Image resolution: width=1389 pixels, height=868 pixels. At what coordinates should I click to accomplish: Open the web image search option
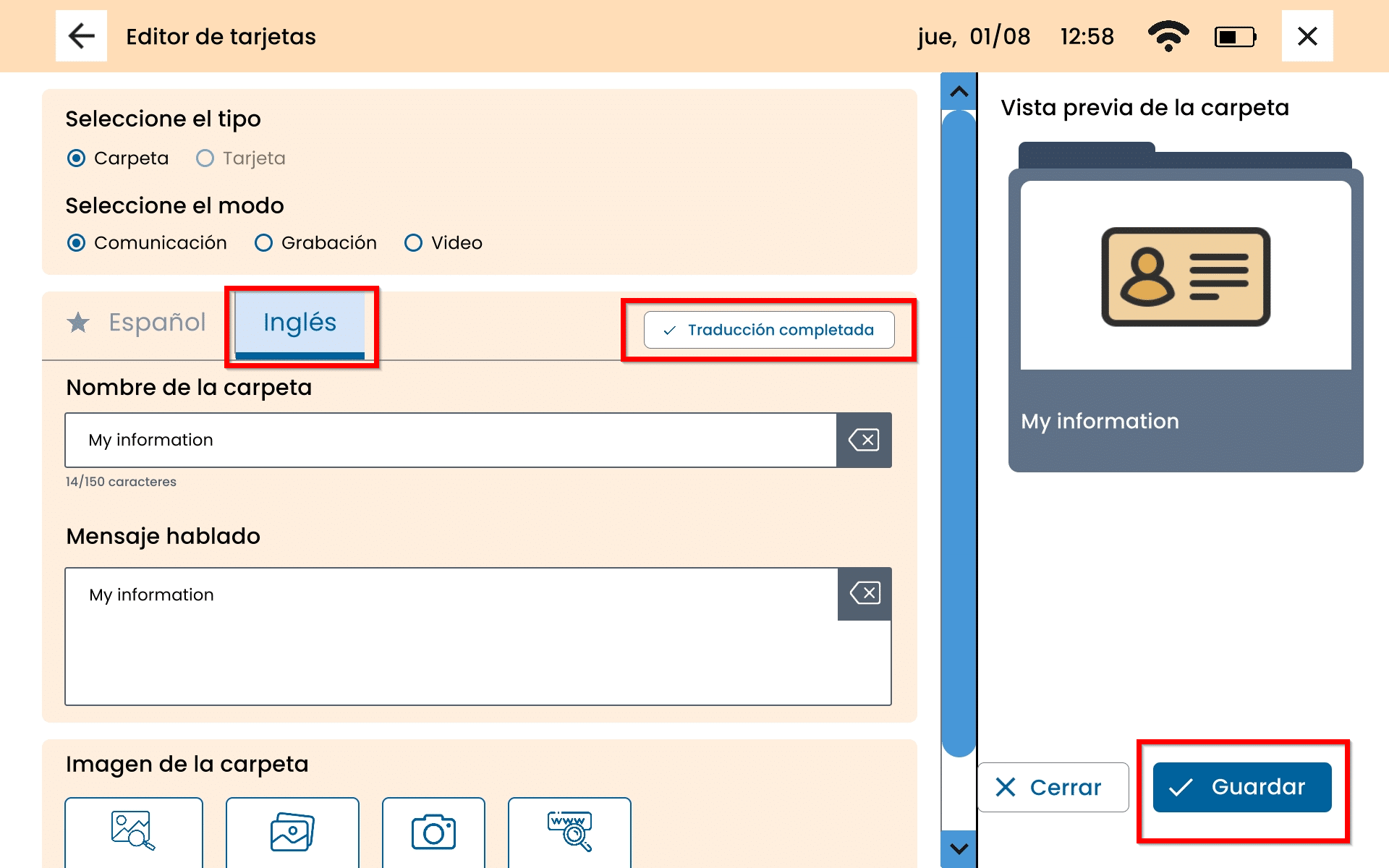569,832
